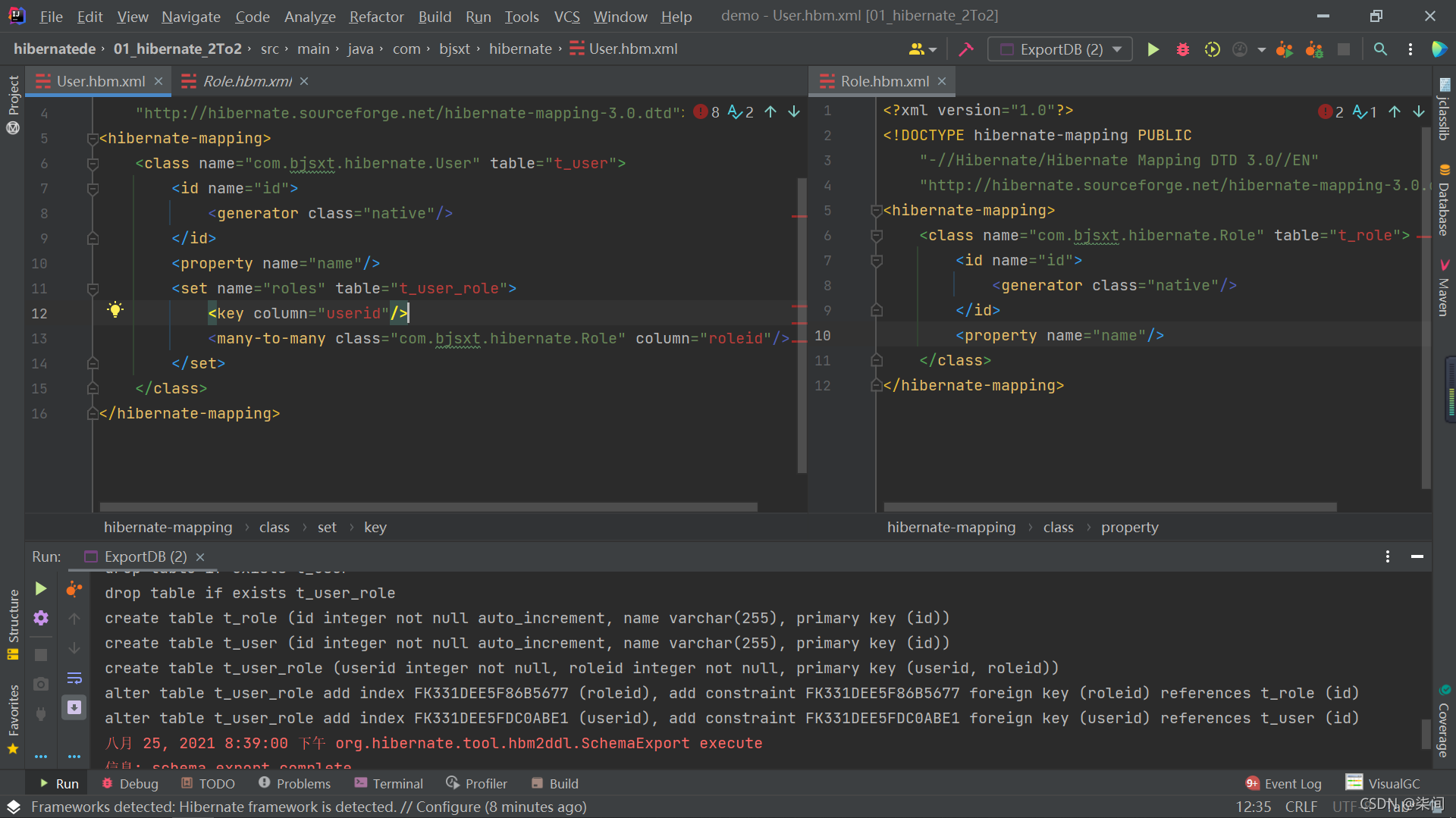Go to previous highlighted error in User.hbm.xml
The image size is (1456, 818).
pyautogui.click(x=770, y=112)
